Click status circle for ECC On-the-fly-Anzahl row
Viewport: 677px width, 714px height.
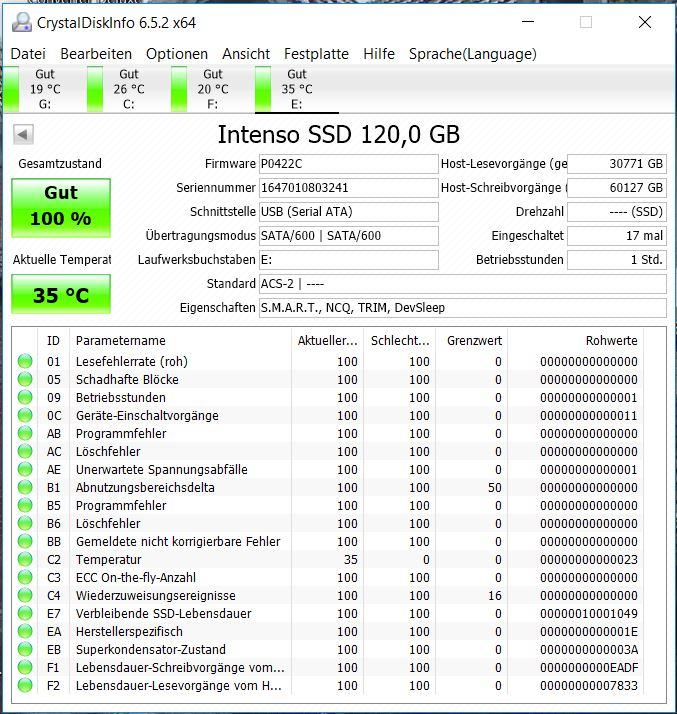point(25,577)
